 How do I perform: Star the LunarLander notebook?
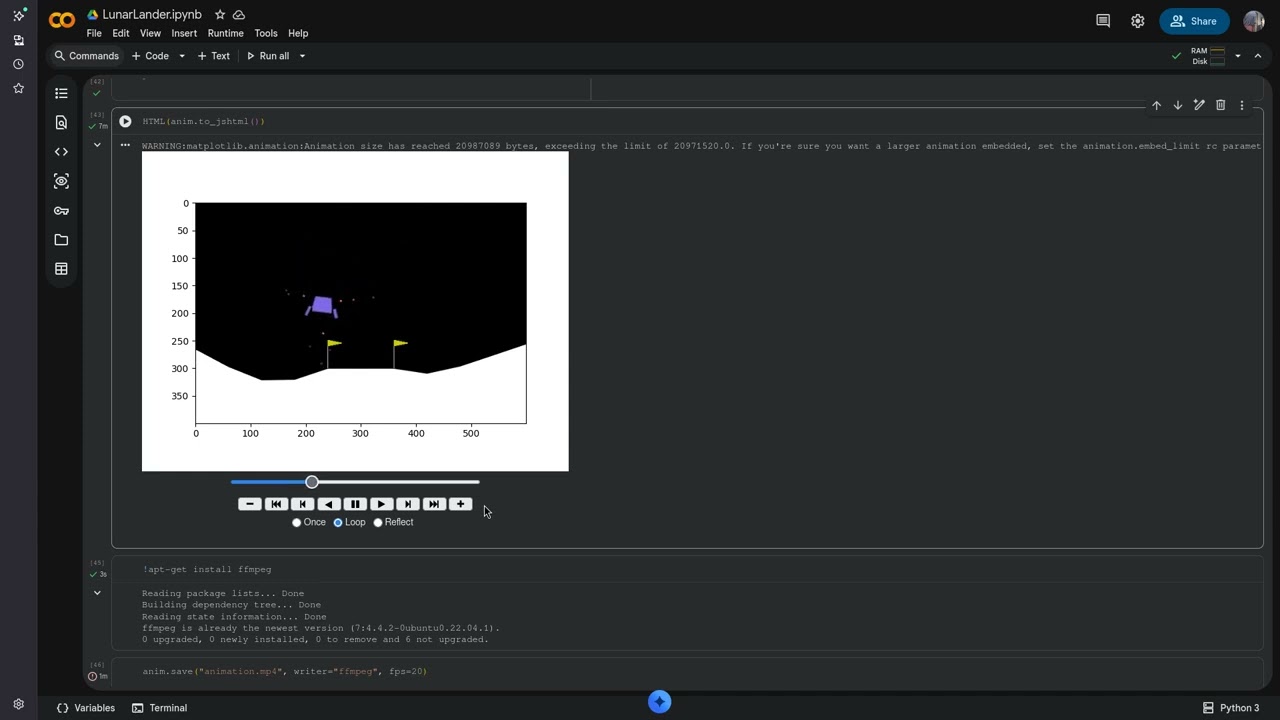coord(220,15)
